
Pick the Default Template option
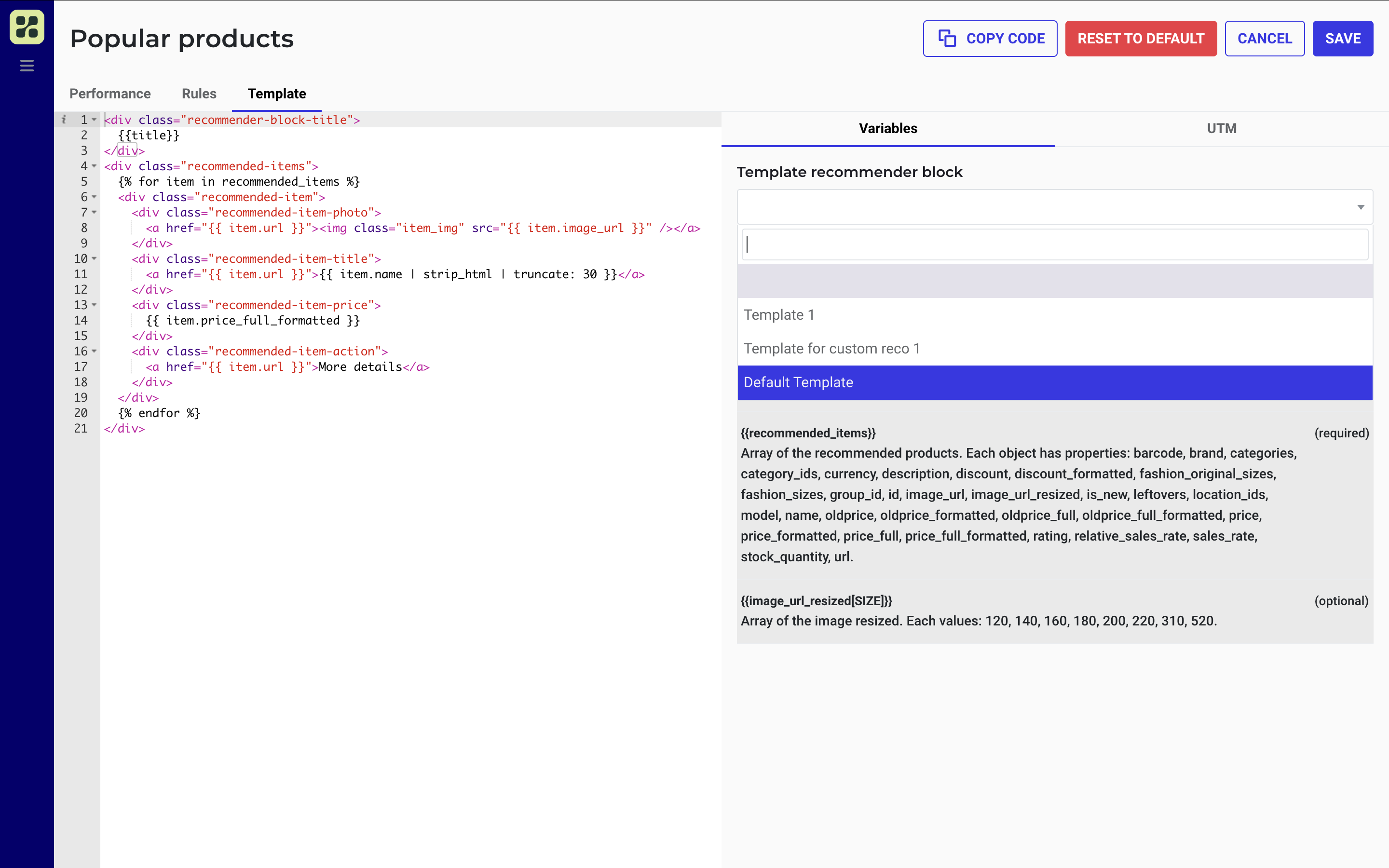(x=798, y=382)
